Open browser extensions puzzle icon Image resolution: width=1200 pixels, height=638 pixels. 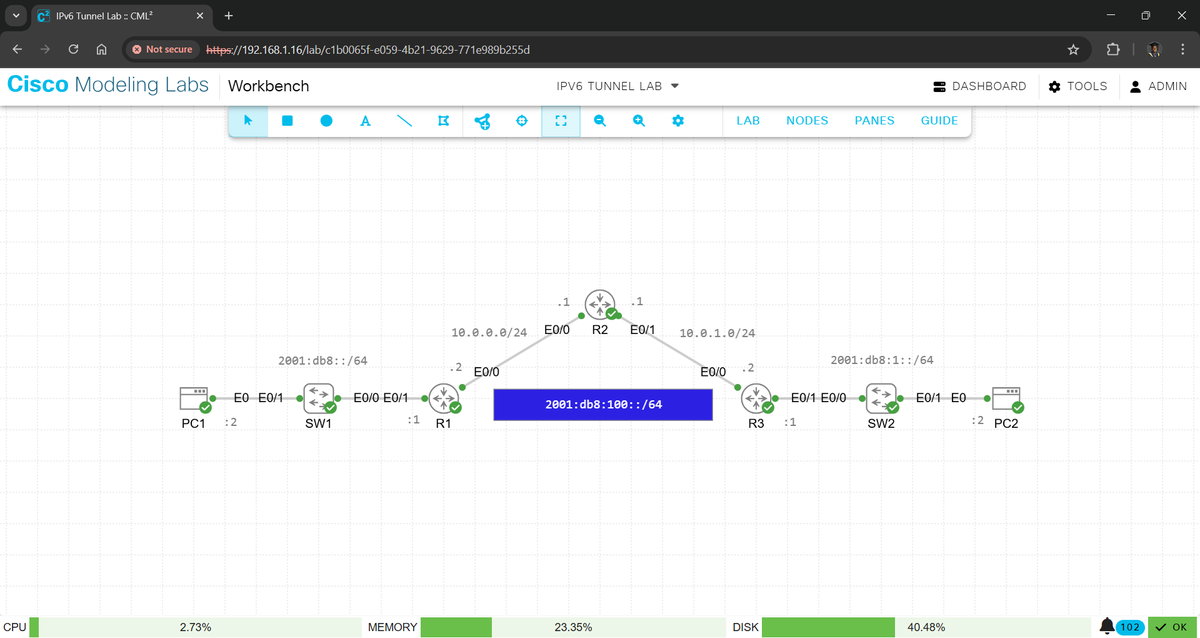1113,49
